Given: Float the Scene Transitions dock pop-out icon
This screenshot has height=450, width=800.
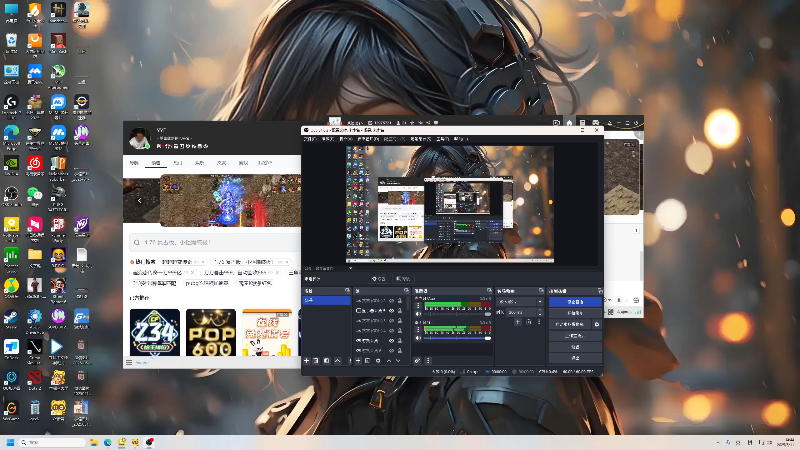Looking at the screenshot, I should pos(541,291).
